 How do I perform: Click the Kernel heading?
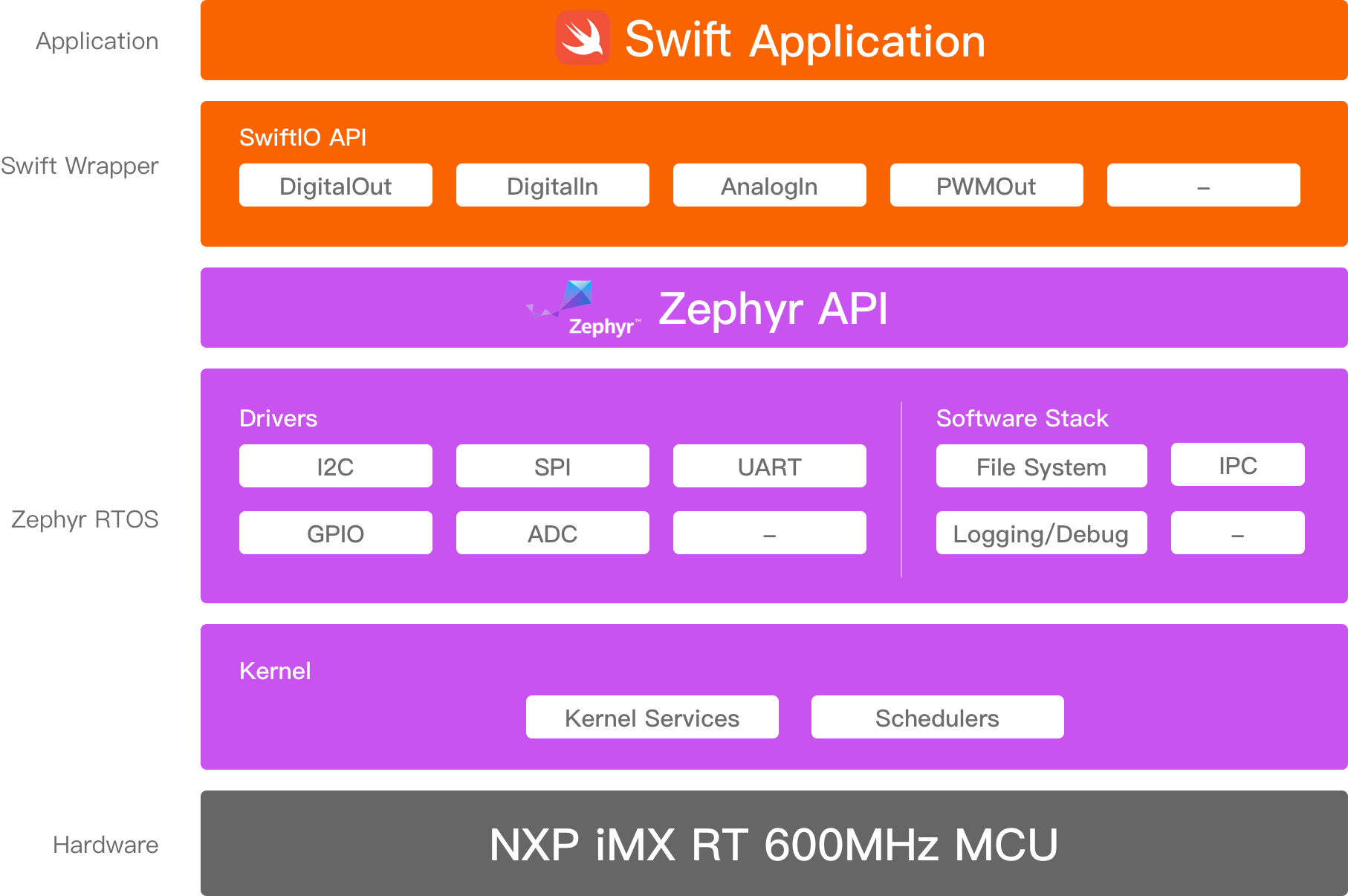[275, 671]
